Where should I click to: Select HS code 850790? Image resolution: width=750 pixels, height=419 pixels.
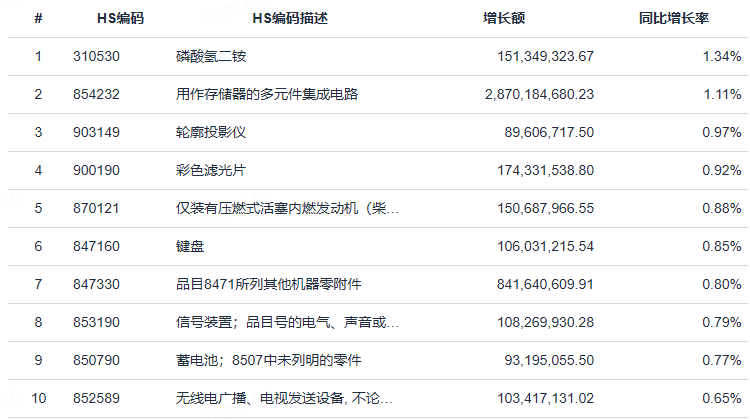coord(96,360)
